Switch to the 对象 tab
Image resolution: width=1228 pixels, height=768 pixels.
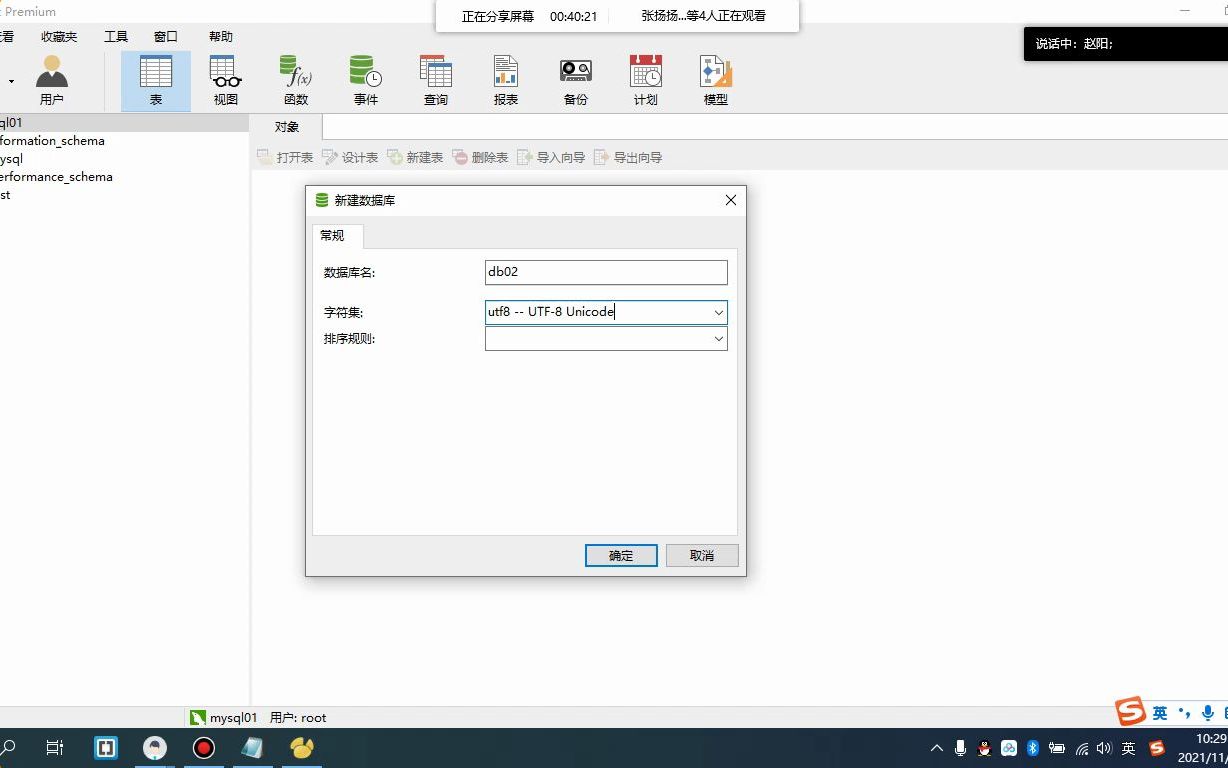tap(287, 127)
